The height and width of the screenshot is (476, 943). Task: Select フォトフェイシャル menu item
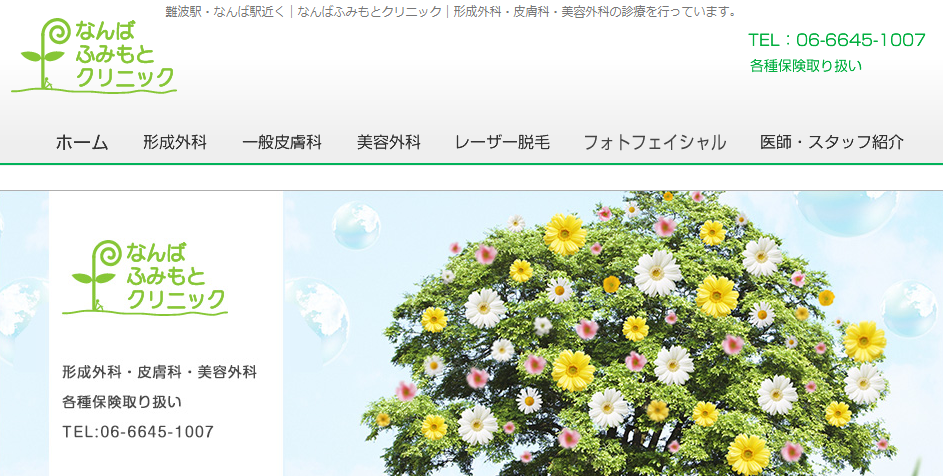(x=655, y=143)
